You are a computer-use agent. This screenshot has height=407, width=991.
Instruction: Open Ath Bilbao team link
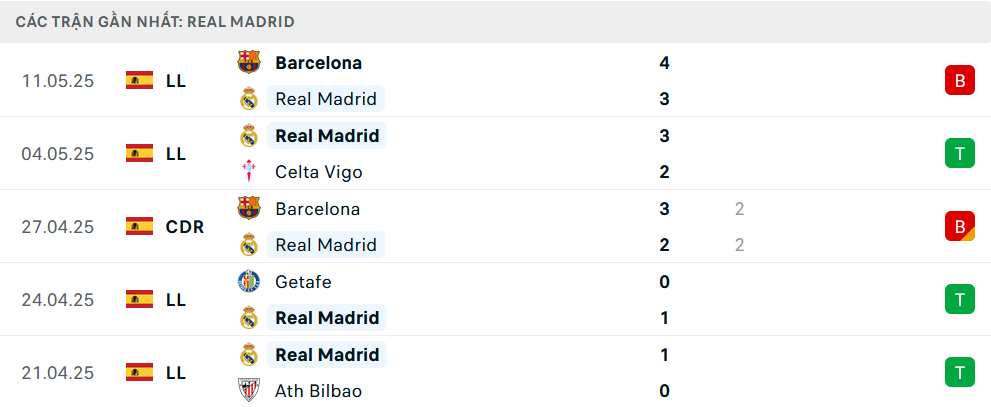tap(319, 391)
